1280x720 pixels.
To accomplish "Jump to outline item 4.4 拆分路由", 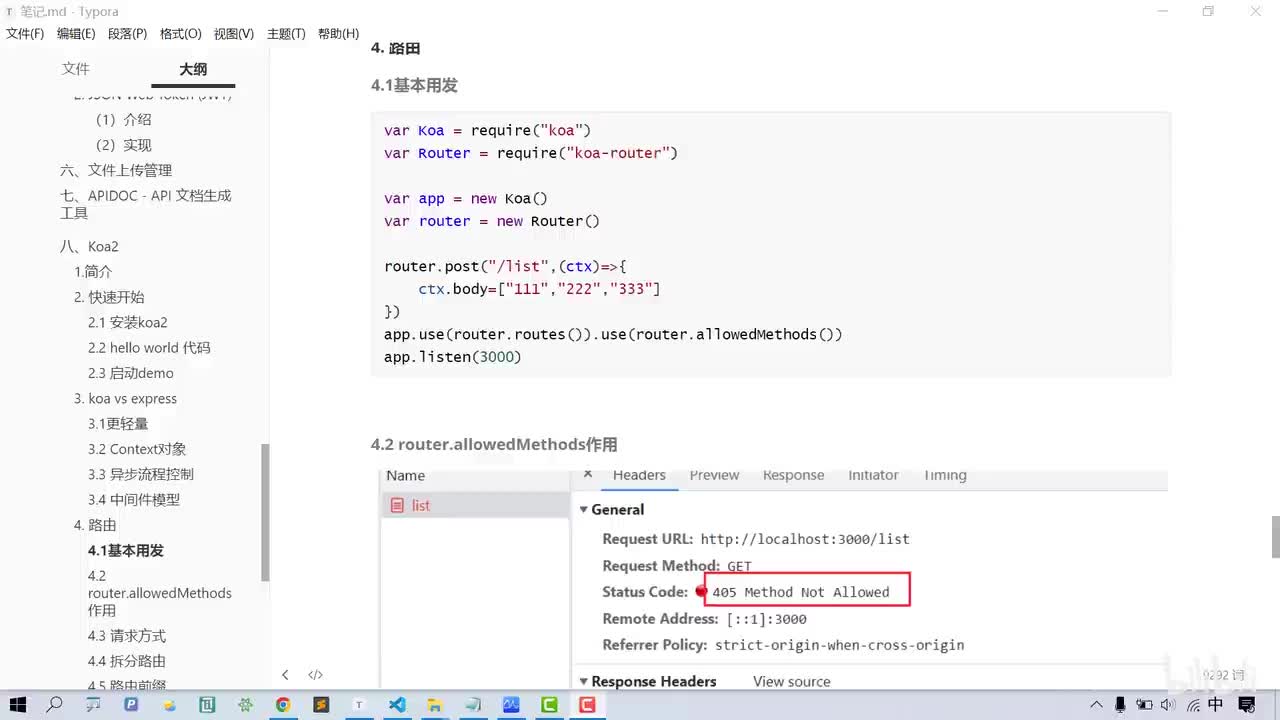I will tap(127, 661).
